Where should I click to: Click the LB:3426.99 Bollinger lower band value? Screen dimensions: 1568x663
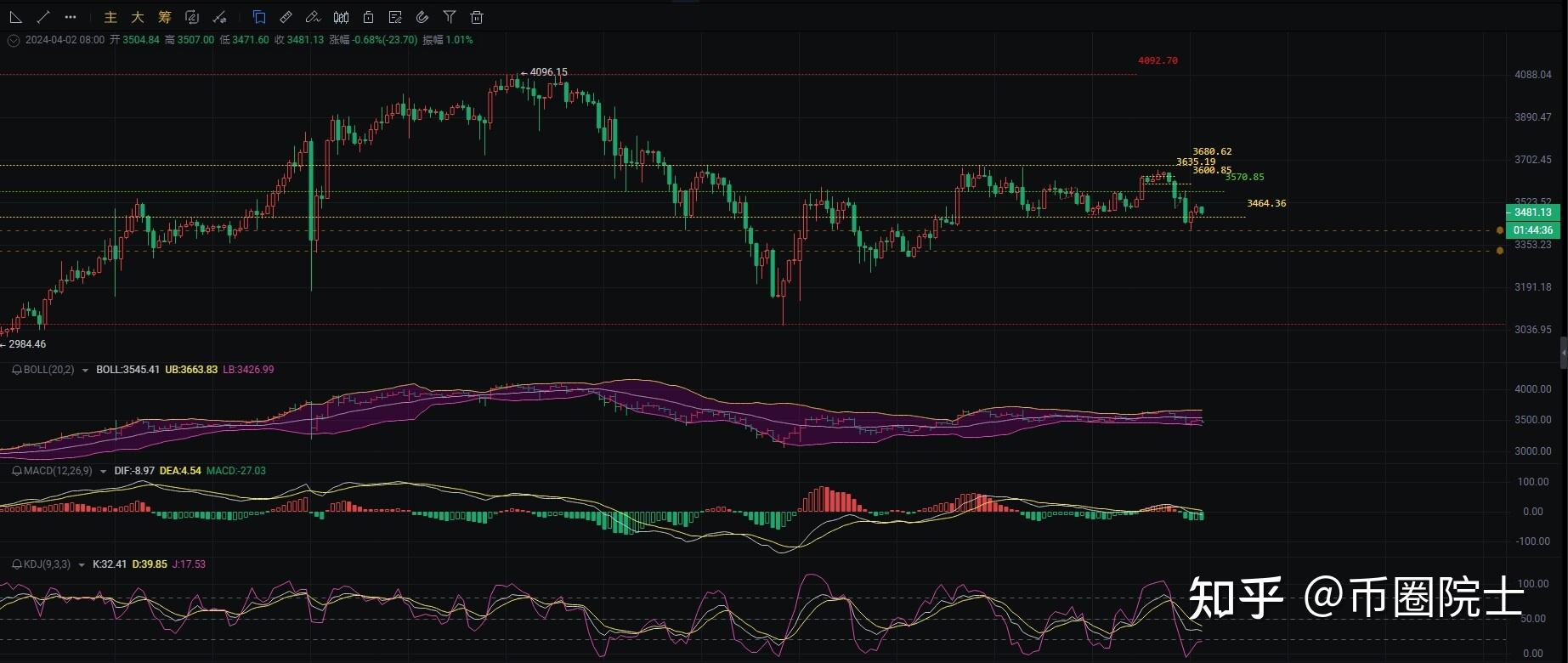(248, 370)
